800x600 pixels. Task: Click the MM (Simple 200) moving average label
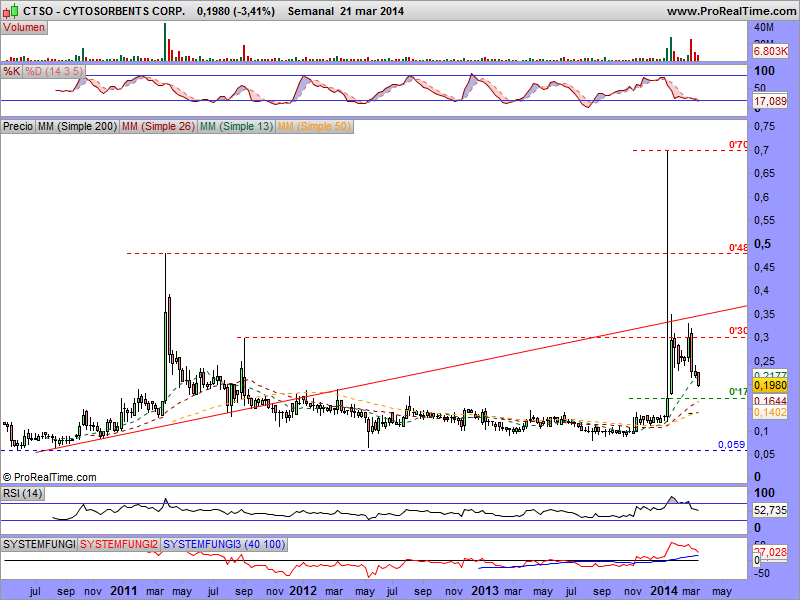77,126
